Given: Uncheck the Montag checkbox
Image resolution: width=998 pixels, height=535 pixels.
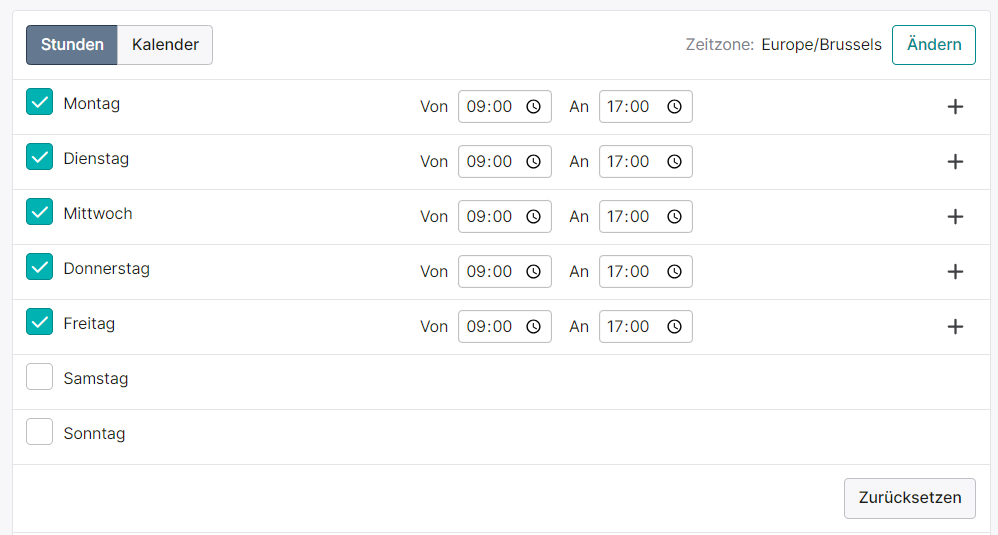Looking at the screenshot, I should tap(39, 102).
